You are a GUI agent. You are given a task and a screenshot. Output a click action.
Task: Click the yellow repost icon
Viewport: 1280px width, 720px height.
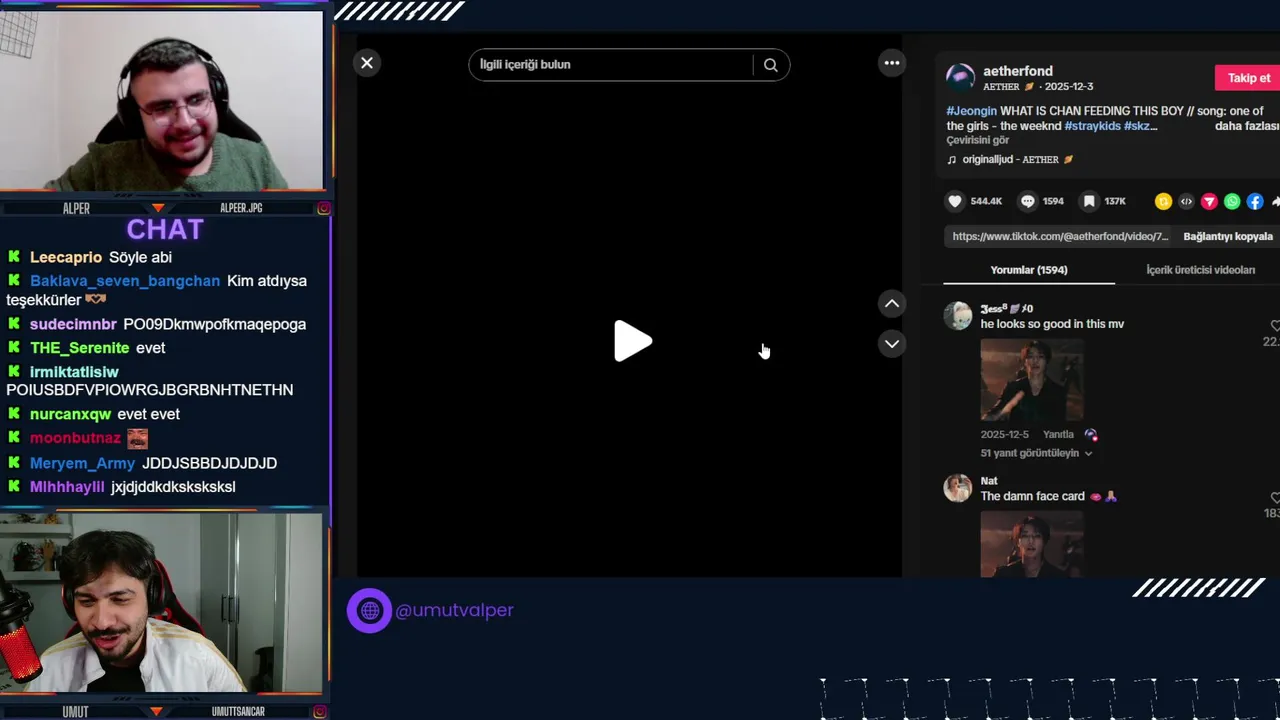(1163, 202)
